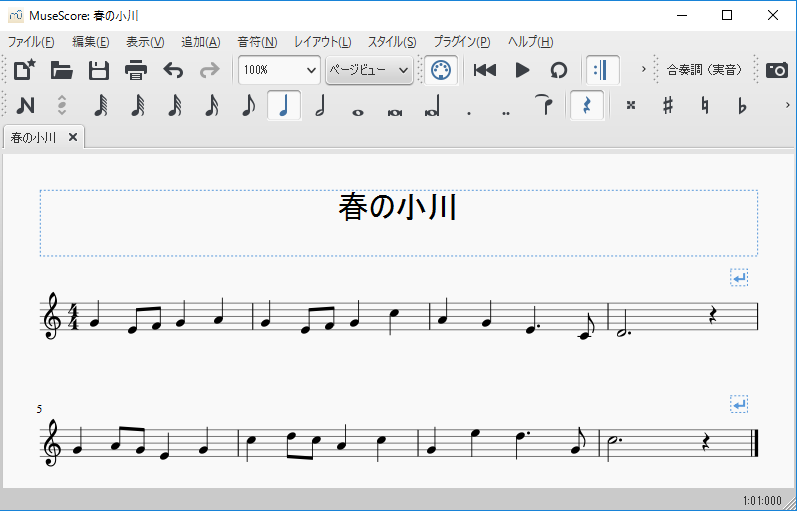The height and width of the screenshot is (511, 797).
Task: Toggle loop playback
Action: [x=559, y=70]
